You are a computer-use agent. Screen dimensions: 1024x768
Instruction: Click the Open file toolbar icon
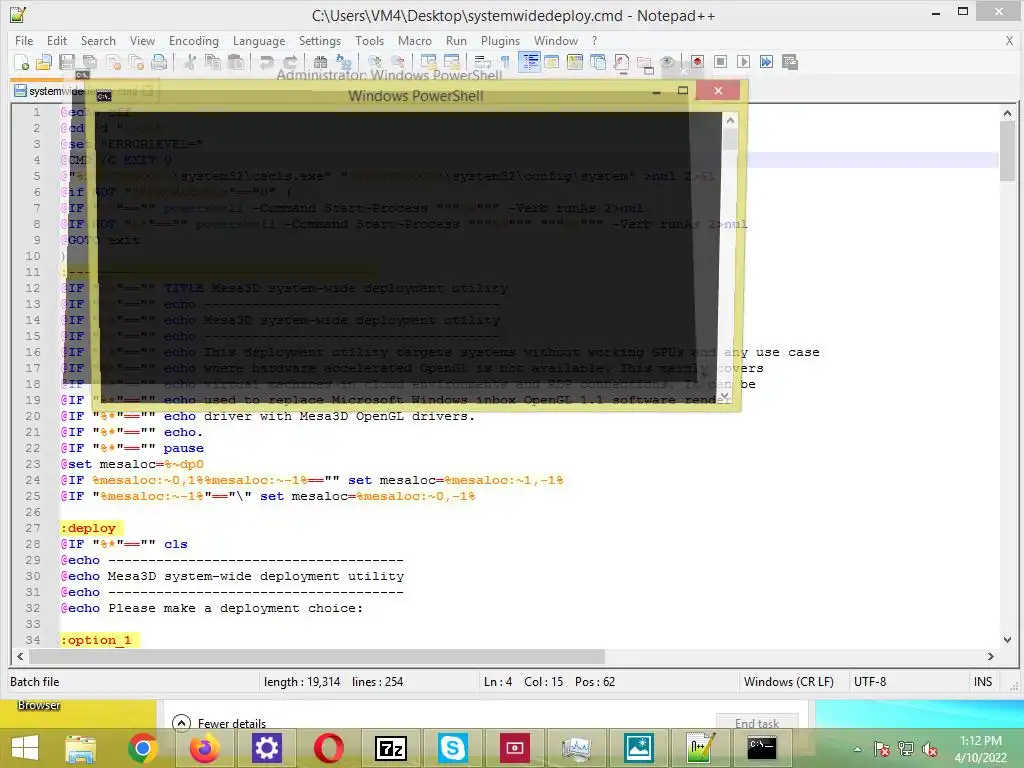point(44,62)
